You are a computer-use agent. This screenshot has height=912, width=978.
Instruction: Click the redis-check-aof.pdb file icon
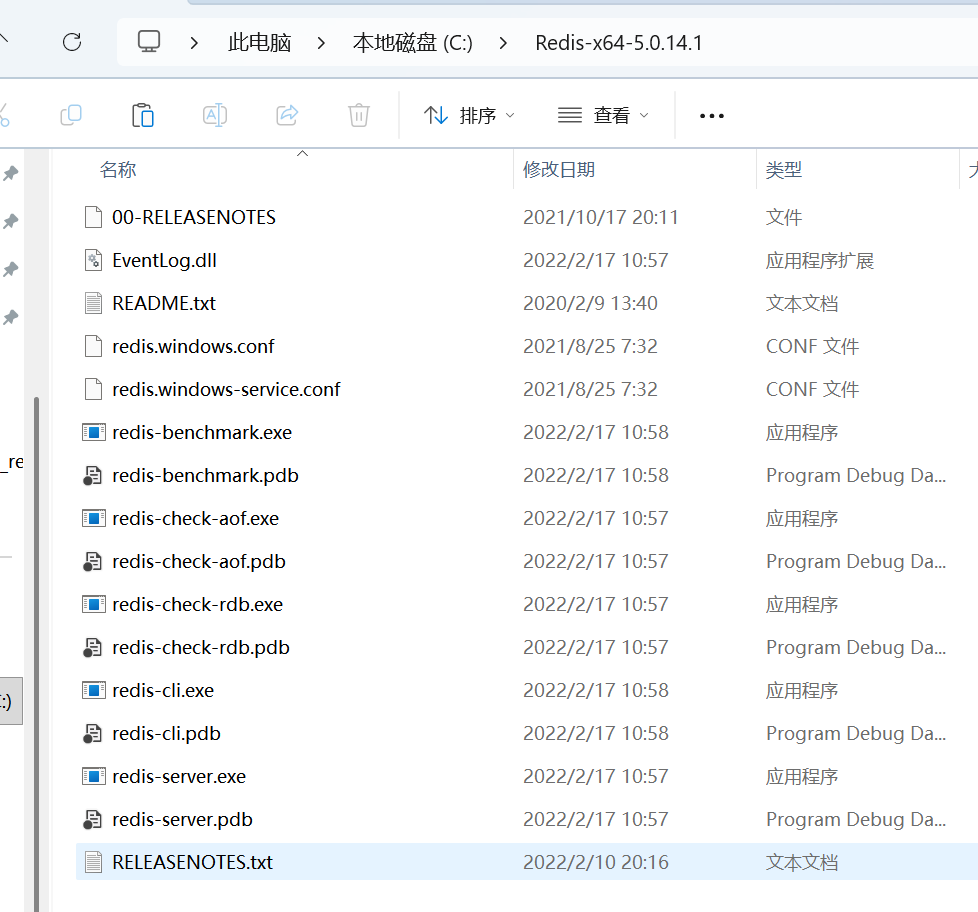[92, 561]
